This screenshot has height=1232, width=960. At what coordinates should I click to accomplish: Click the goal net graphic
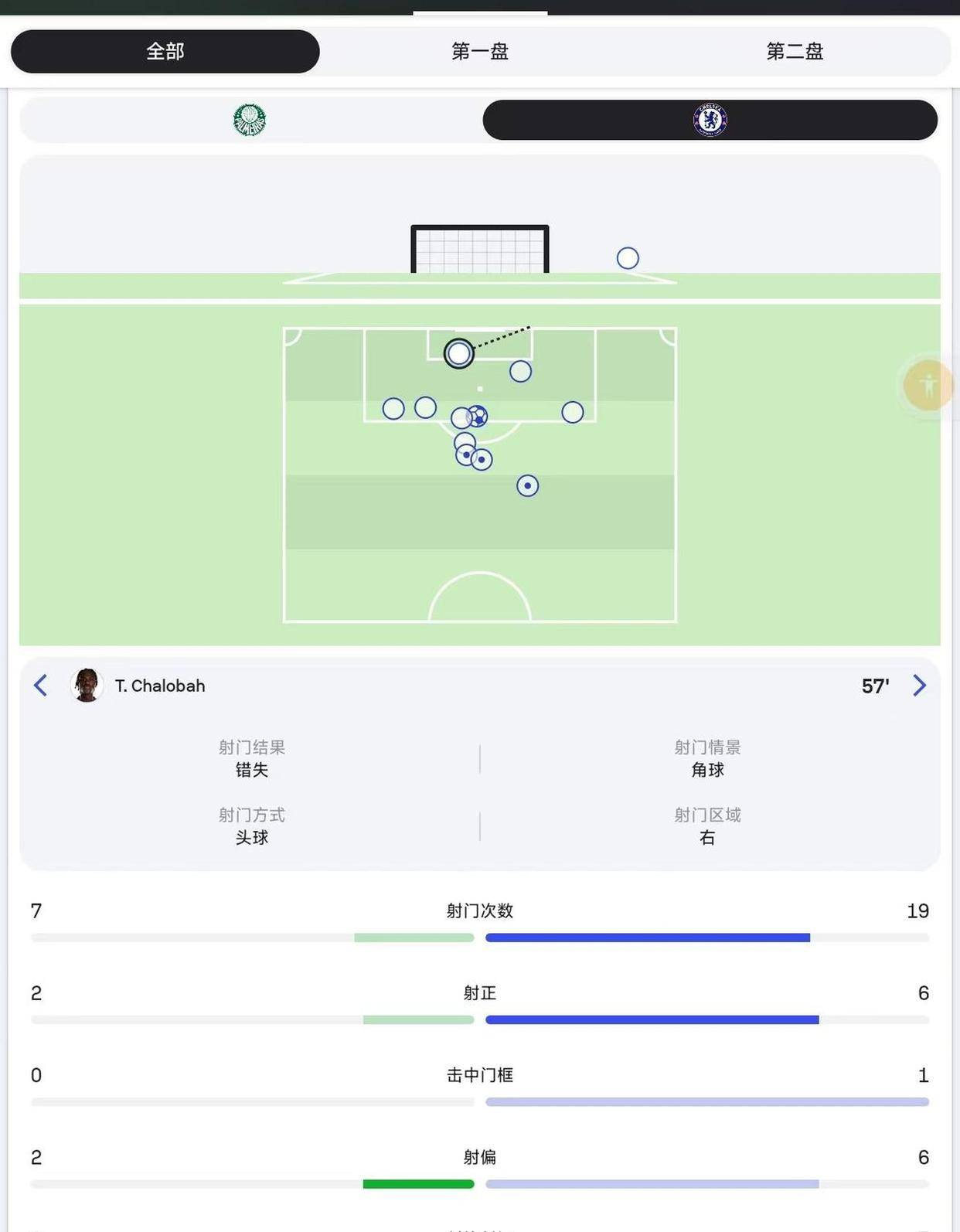click(480, 250)
